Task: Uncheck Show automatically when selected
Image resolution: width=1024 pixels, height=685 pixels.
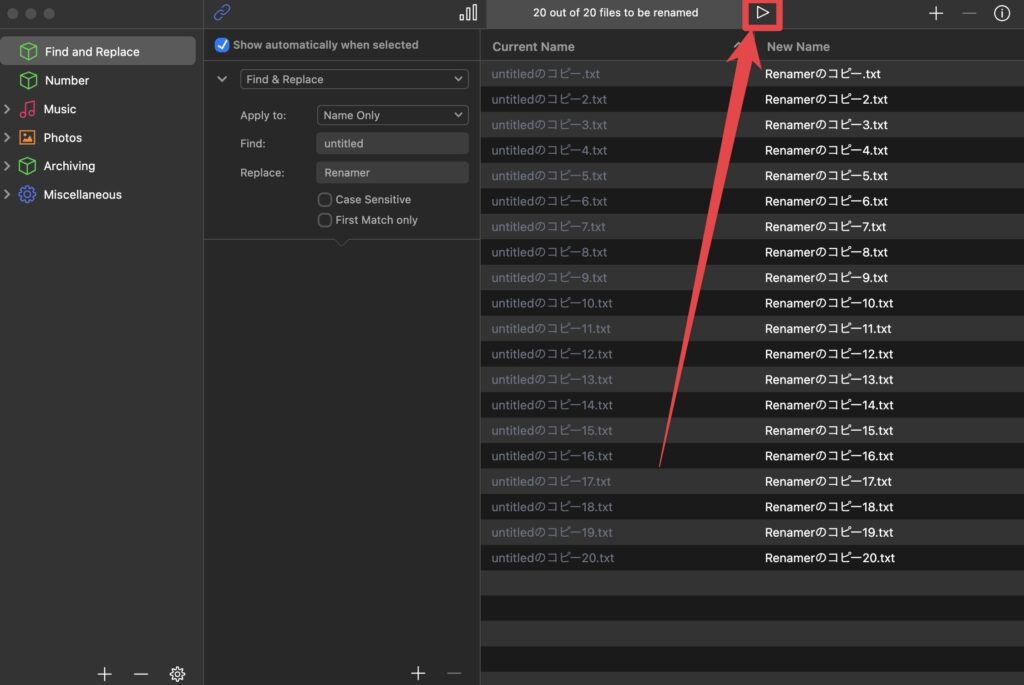Action: point(222,45)
